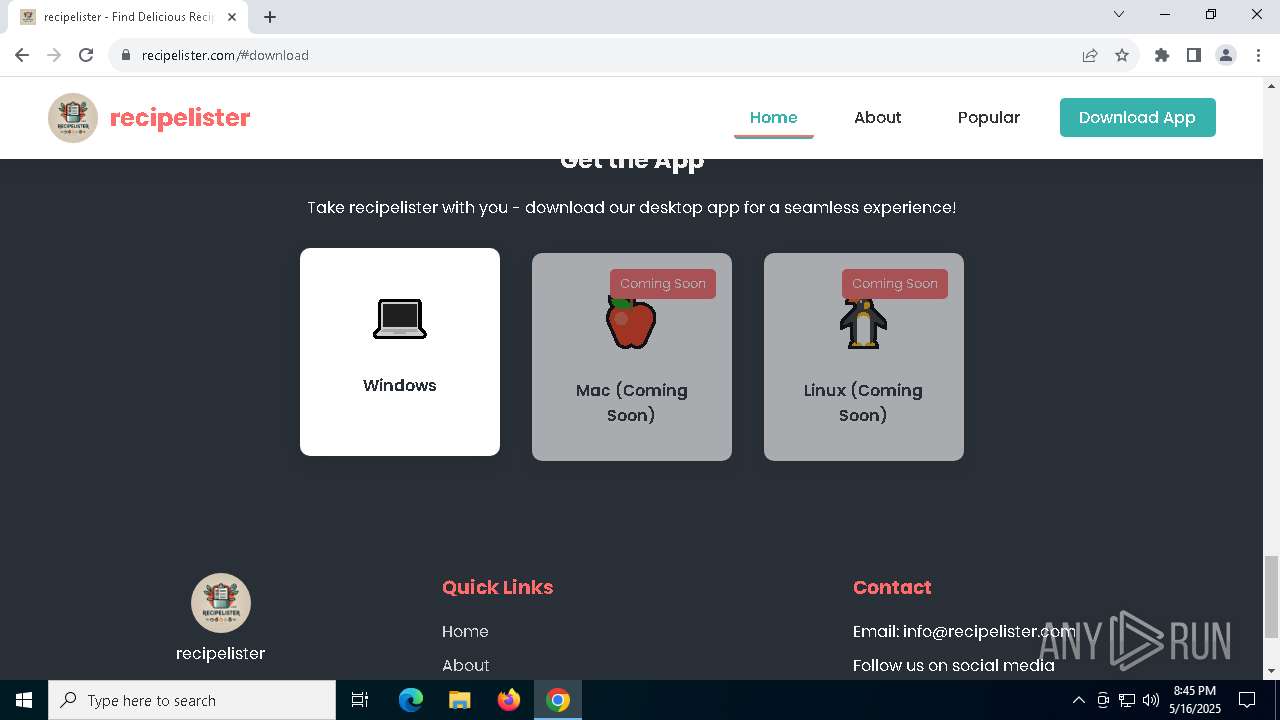Viewport: 1280px width, 720px height.
Task: Click the Linux penguin icon
Action: point(863,323)
